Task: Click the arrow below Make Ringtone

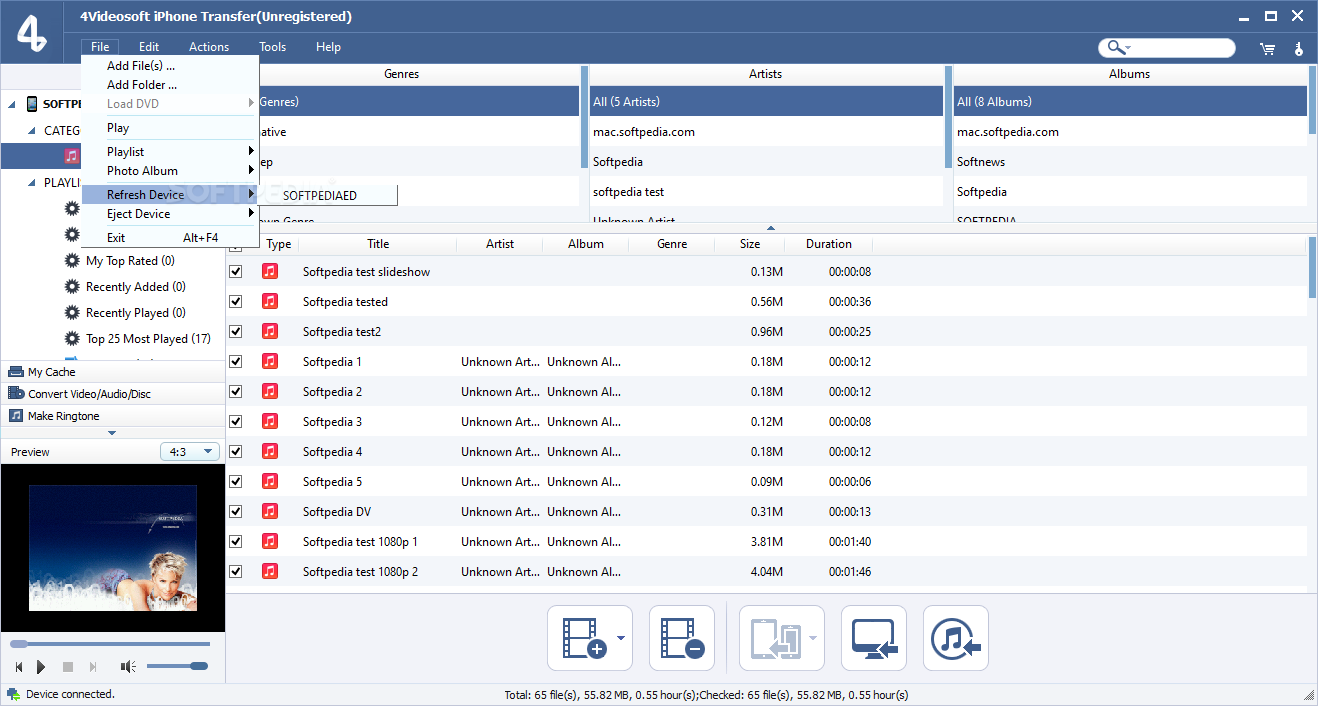Action: pyautogui.click(x=112, y=433)
